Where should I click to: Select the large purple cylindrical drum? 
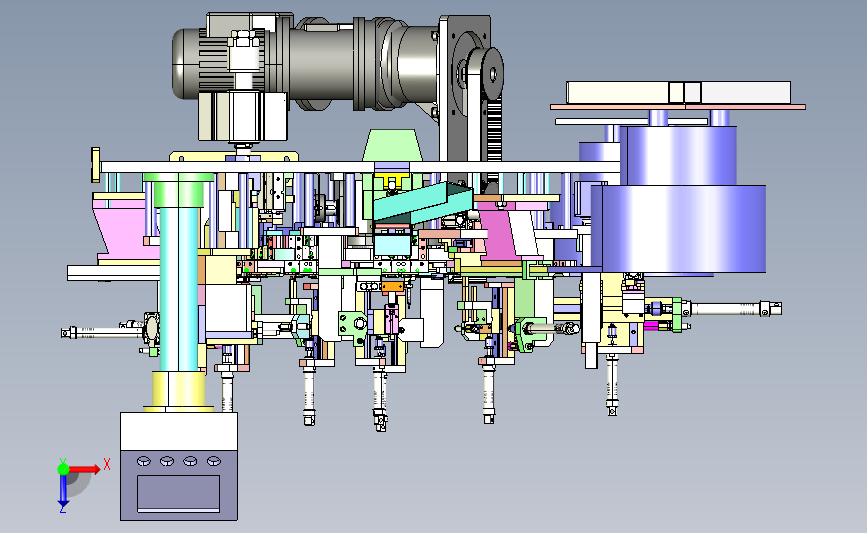679,228
